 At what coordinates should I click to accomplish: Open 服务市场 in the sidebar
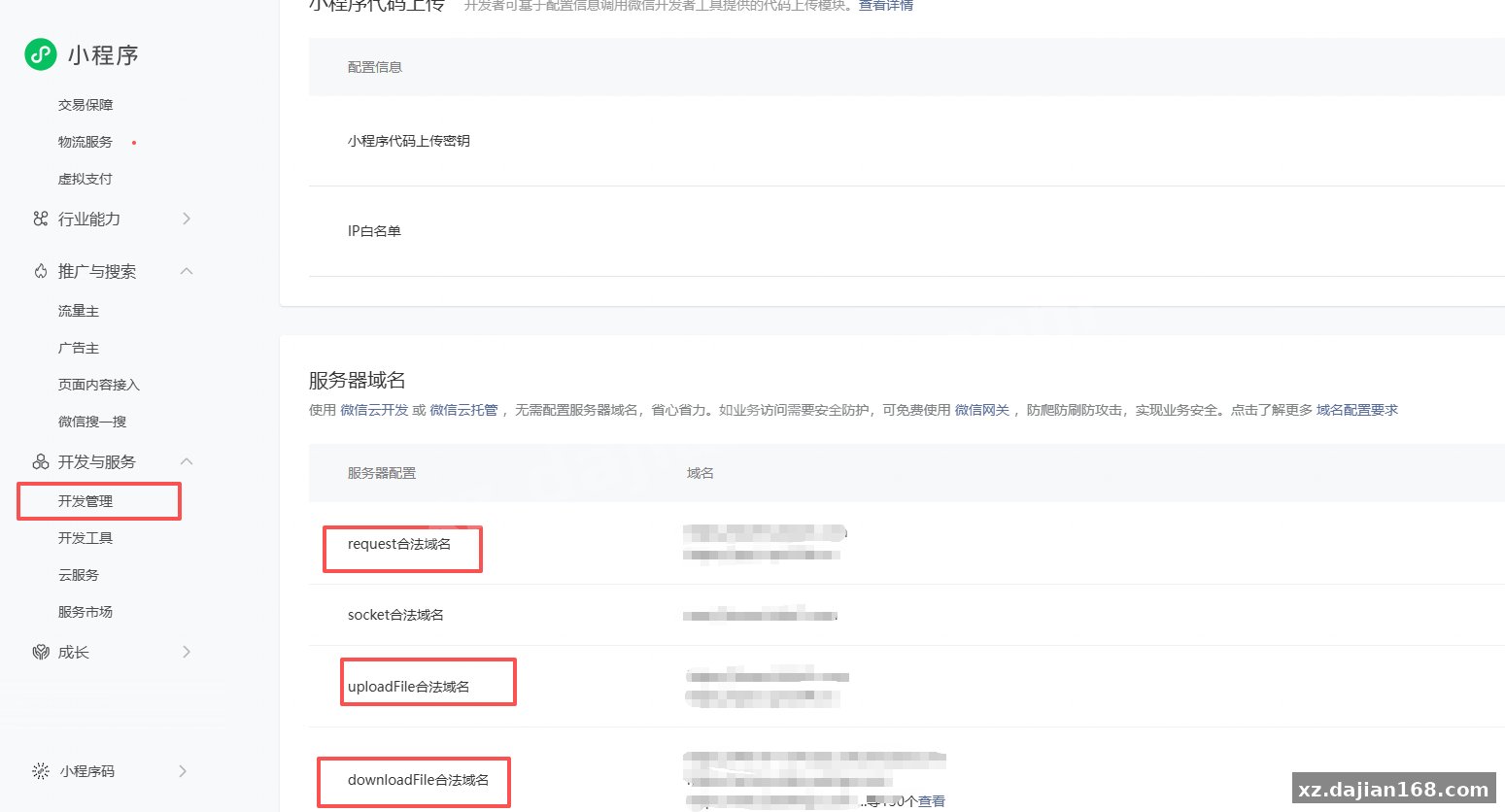point(86,612)
